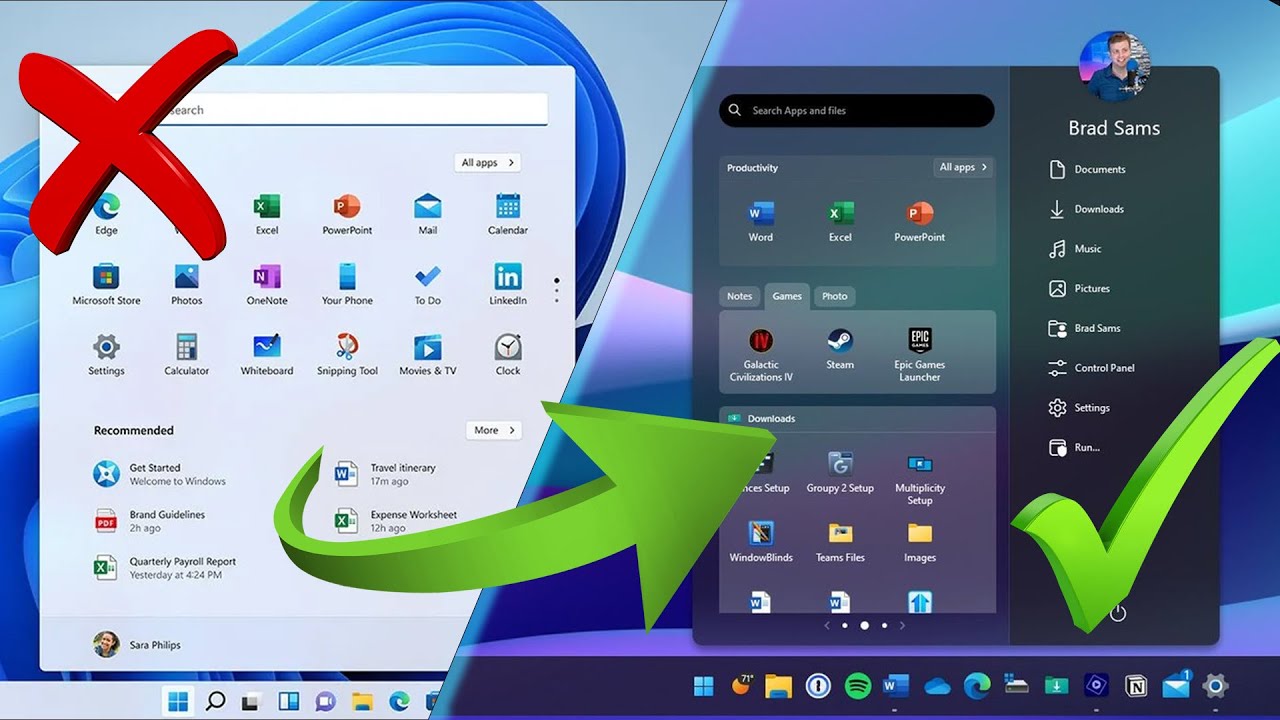Launch the Photos app
The height and width of the screenshot is (720, 1280).
coord(187,284)
